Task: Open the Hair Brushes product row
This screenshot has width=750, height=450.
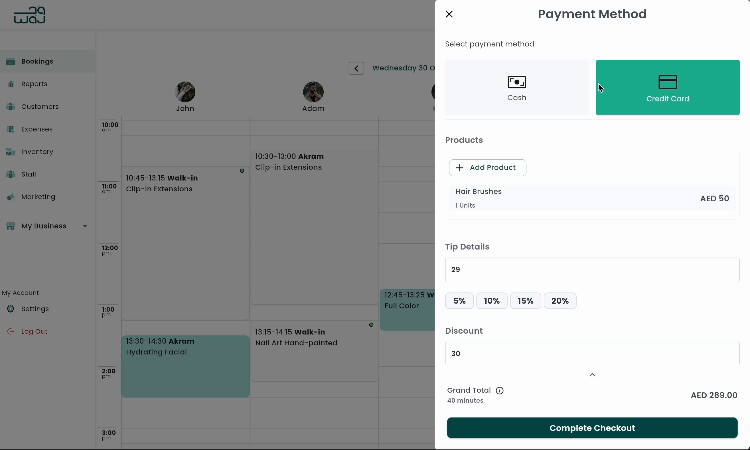Action: pyautogui.click(x=592, y=198)
